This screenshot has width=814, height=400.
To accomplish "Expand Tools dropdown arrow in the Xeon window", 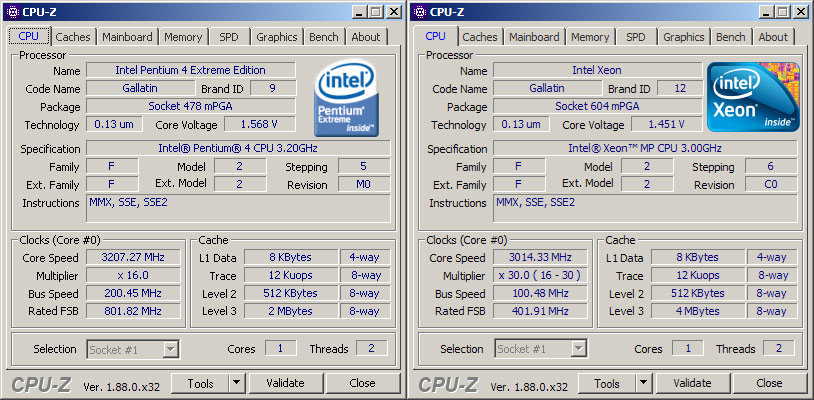I will pyautogui.click(x=643, y=383).
